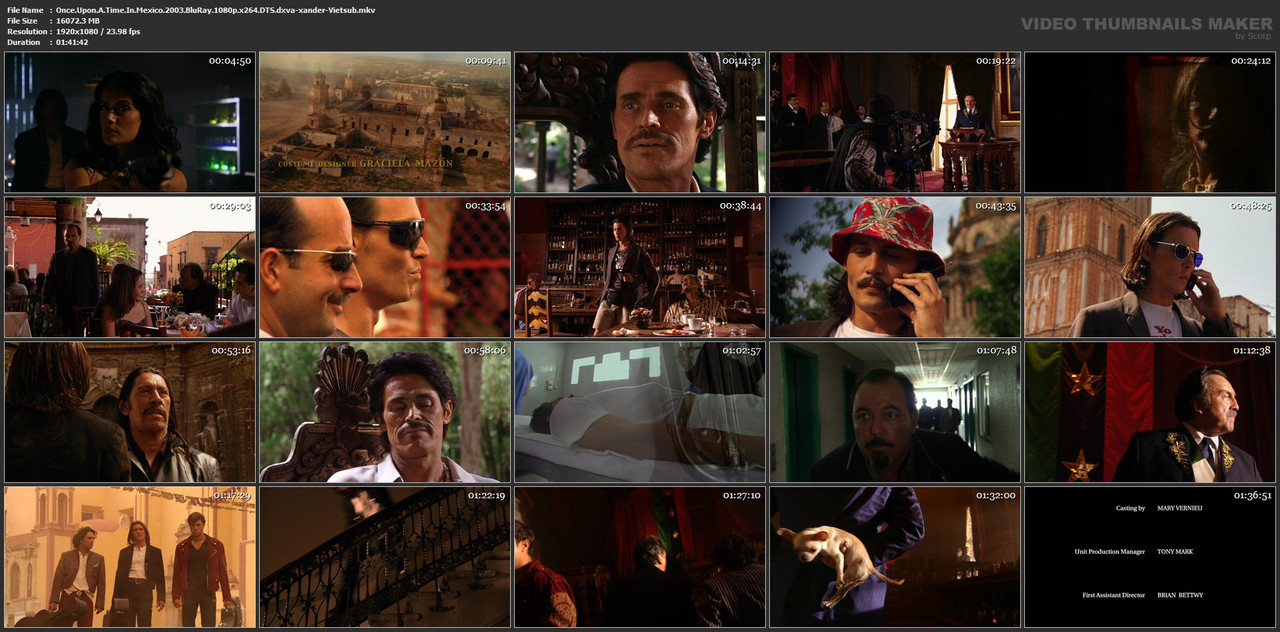Select the hospital bed thumbnail 01:02:57
Image resolution: width=1280 pixels, height=632 pixels.
[640, 412]
